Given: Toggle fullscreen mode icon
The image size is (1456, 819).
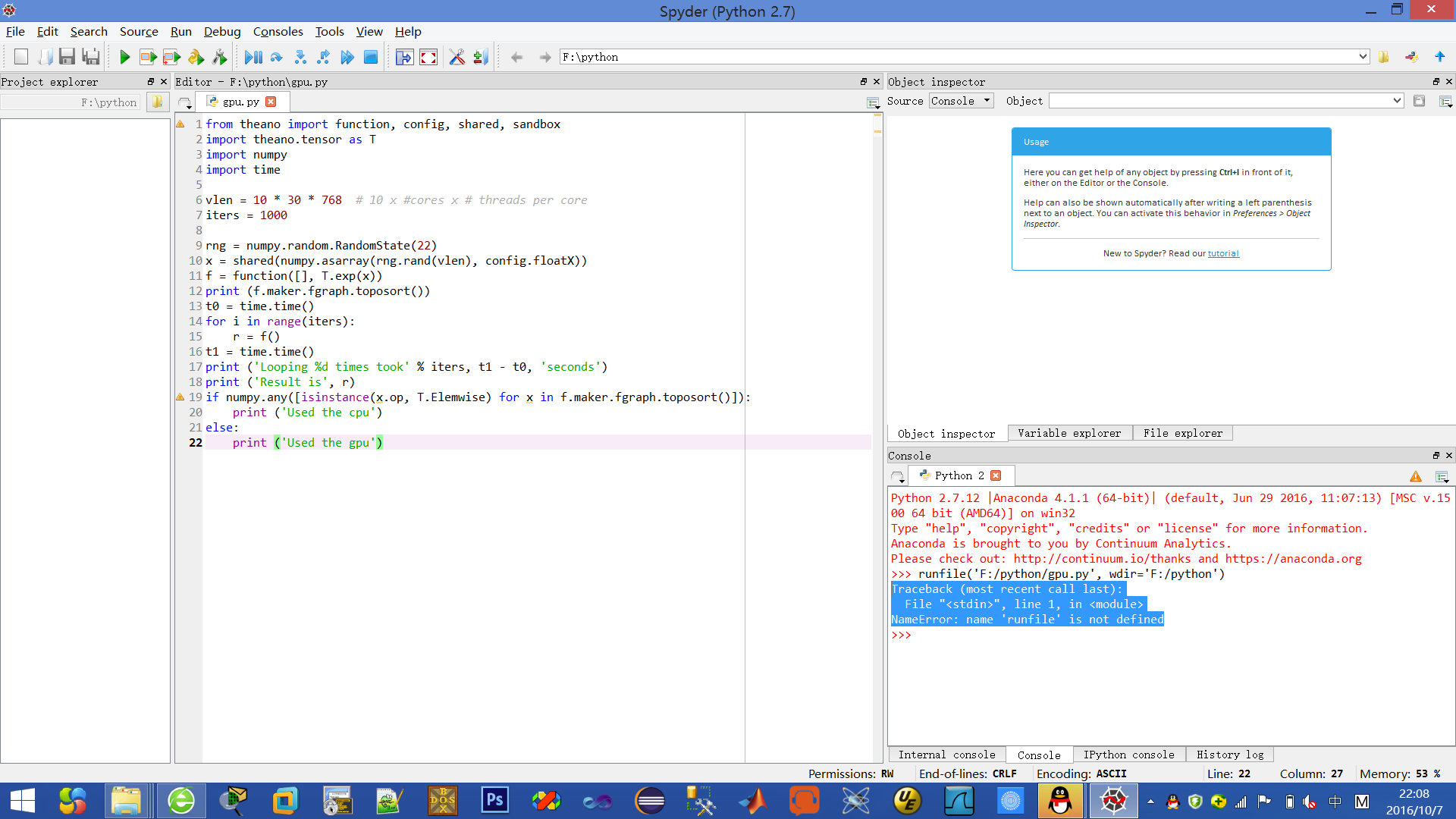Looking at the screenshot, I should [428, 57].
